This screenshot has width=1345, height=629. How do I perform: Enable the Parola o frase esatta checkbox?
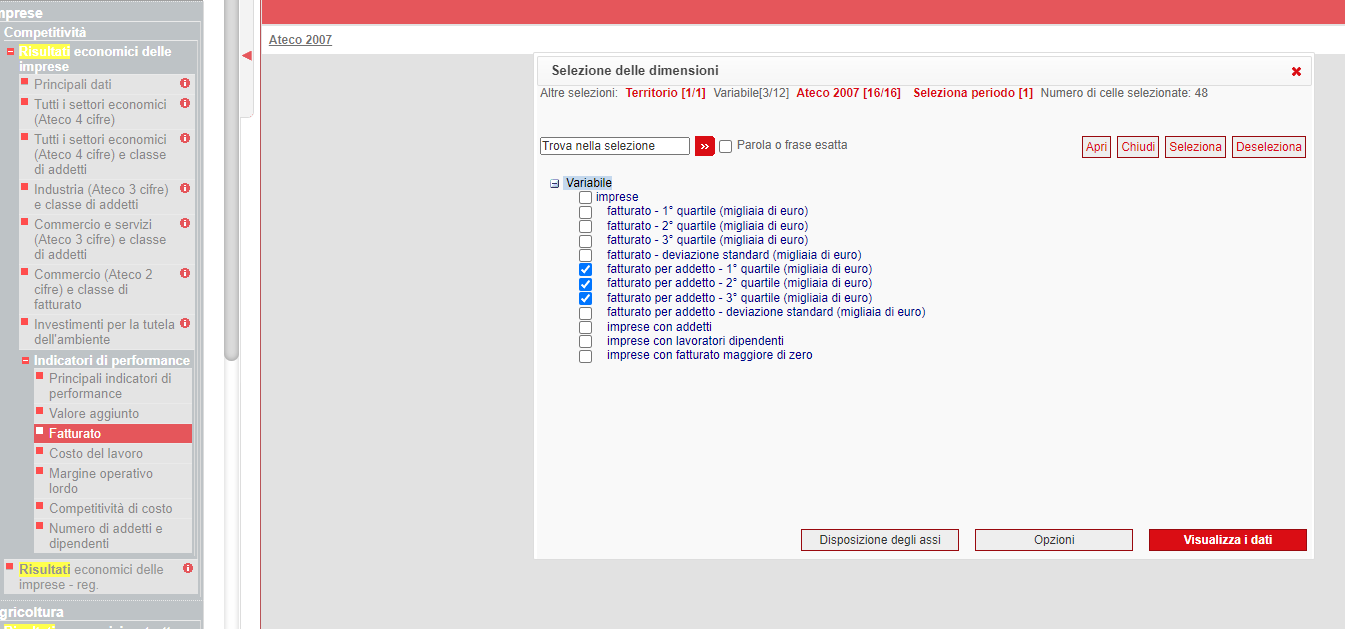[726, 146]
